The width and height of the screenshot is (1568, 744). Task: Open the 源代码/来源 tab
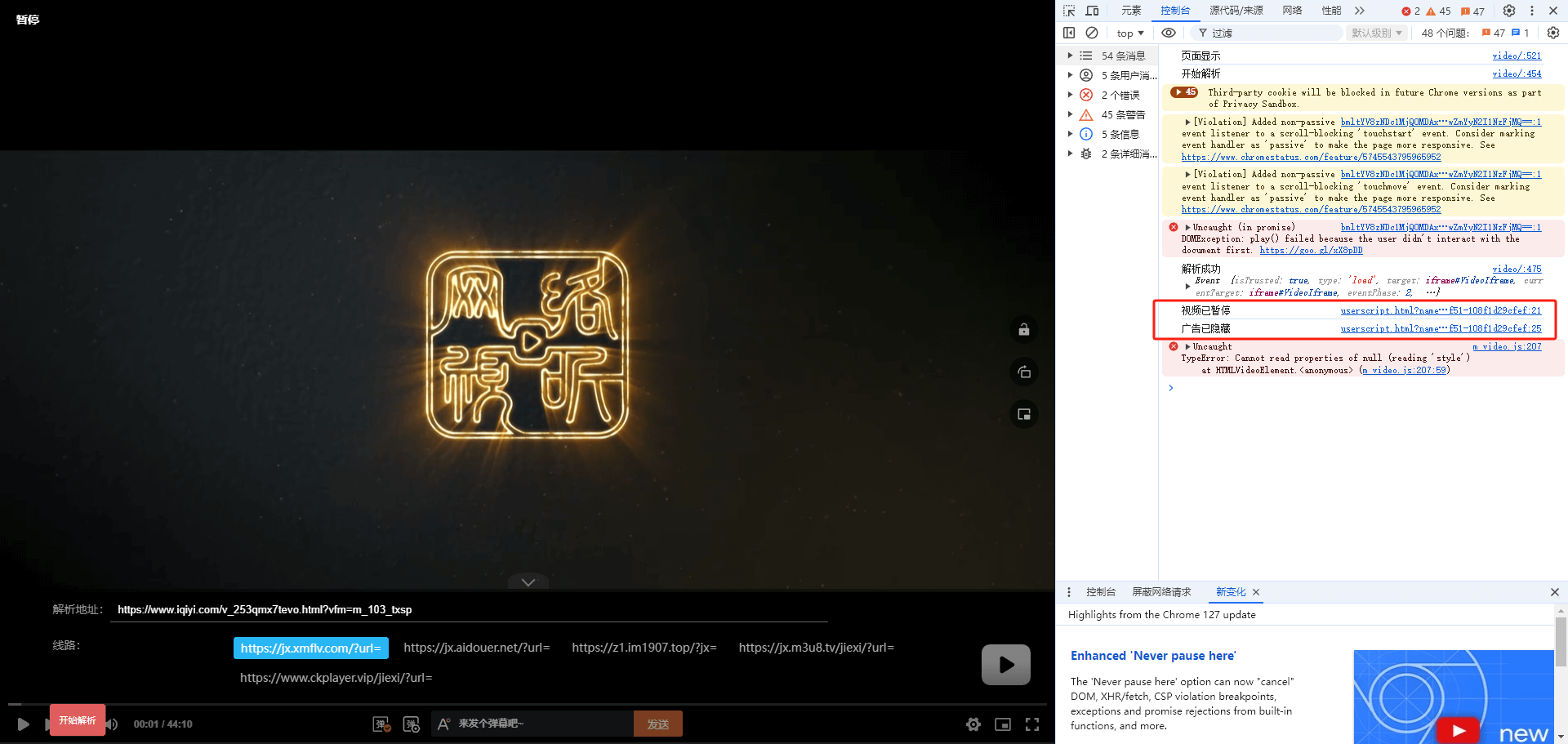click(1236, 11)
